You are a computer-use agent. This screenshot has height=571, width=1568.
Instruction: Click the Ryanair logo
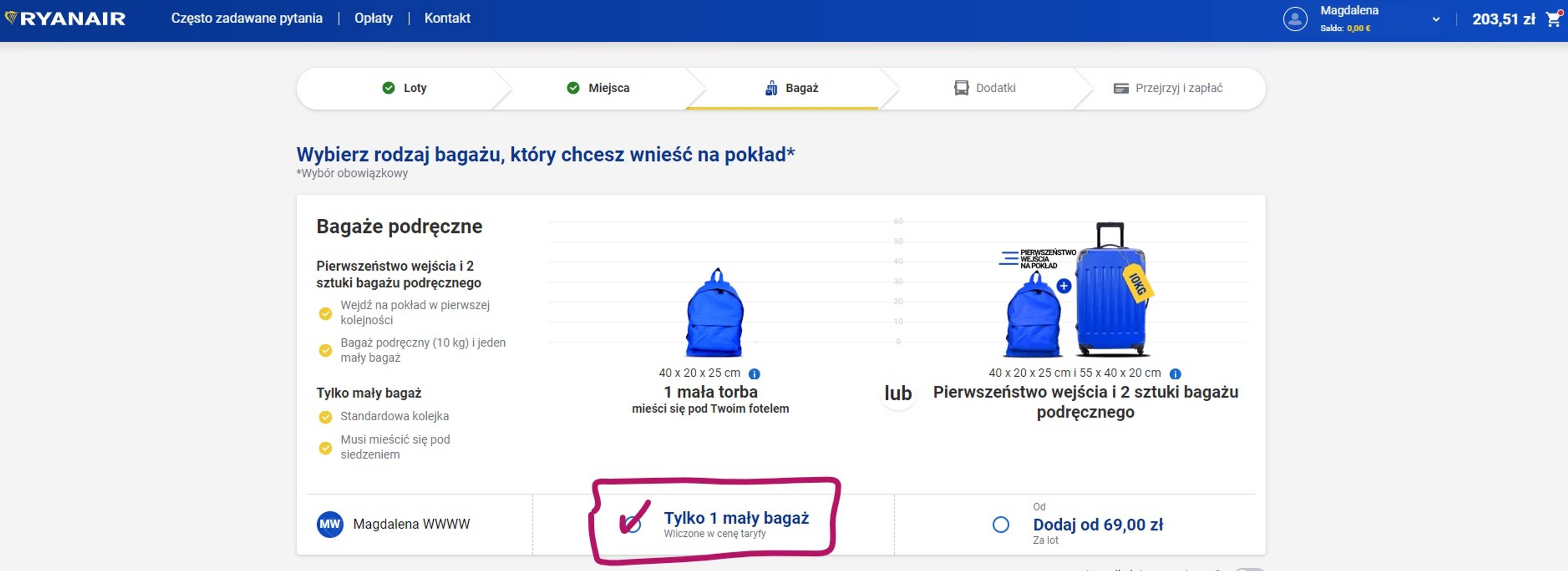(x=66, y=18)
